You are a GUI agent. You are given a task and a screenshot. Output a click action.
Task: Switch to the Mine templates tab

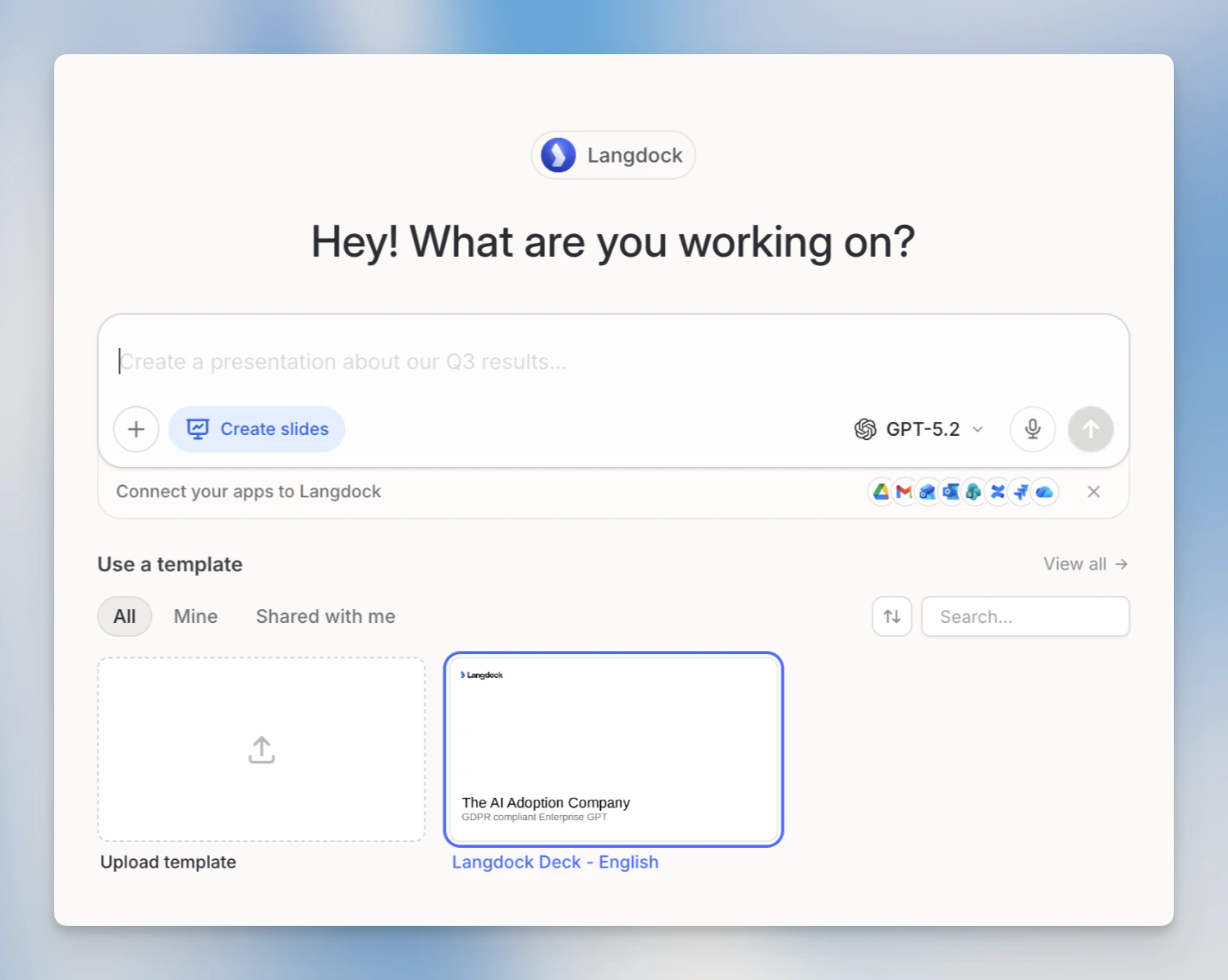(x=195, y=616)
